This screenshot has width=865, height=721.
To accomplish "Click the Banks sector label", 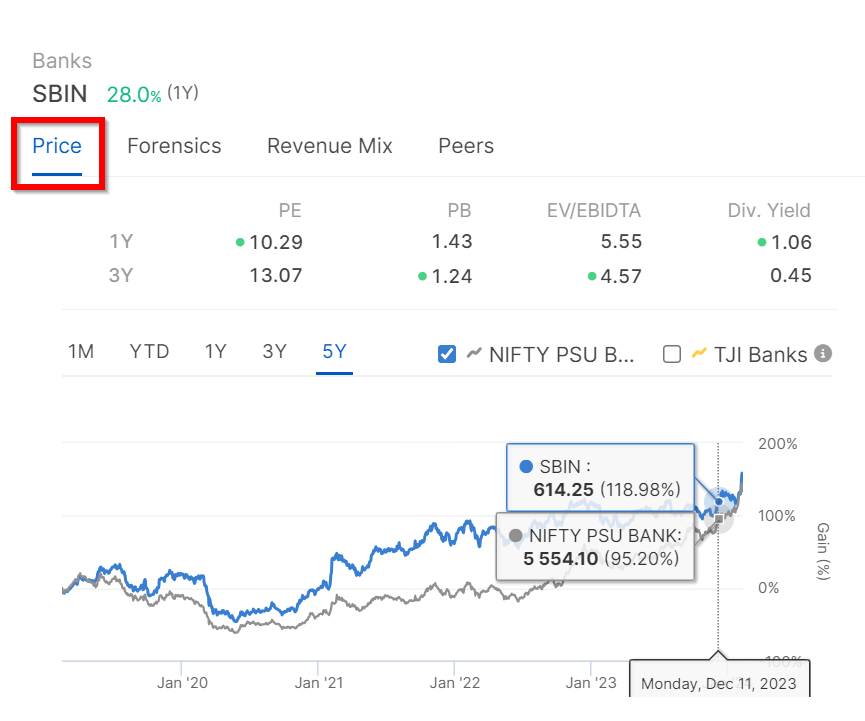I will (x=62, y=61).
